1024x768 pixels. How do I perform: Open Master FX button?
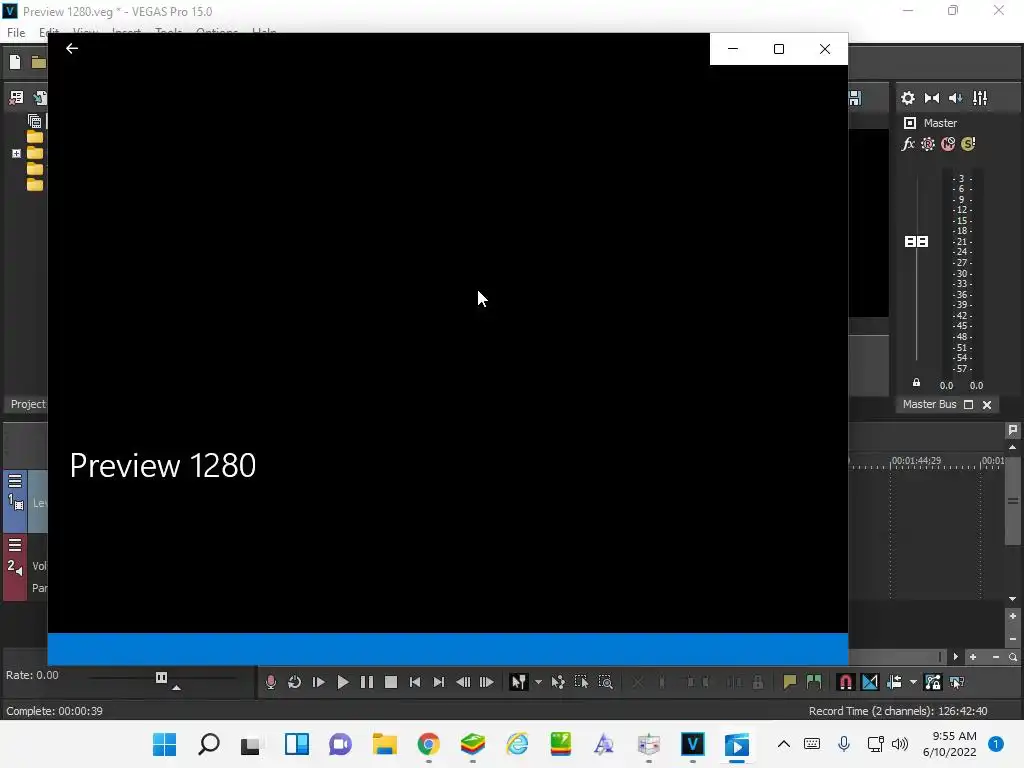(x=908, y=144)
